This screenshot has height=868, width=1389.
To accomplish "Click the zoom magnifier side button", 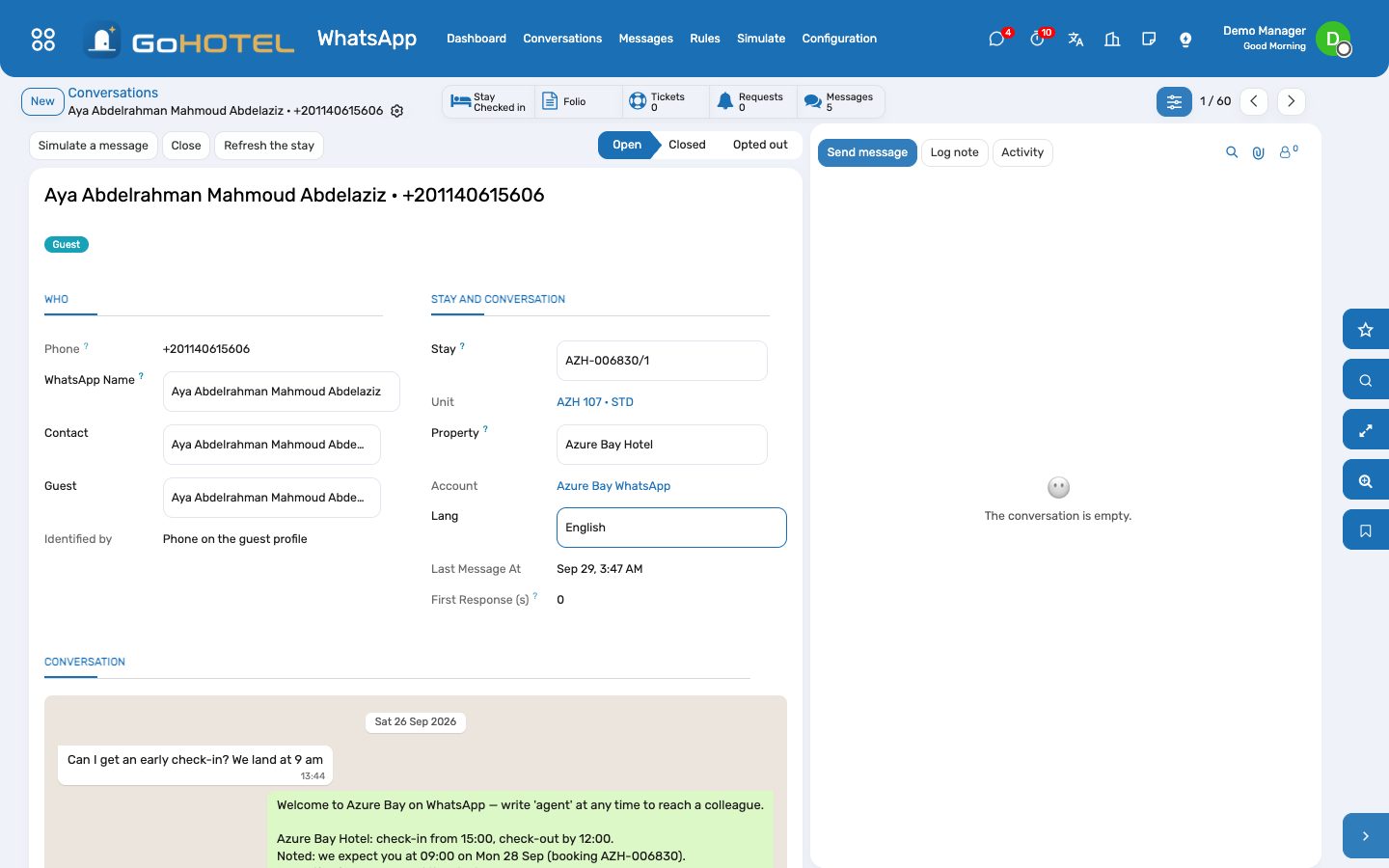I will click(x=1366, y=479).
